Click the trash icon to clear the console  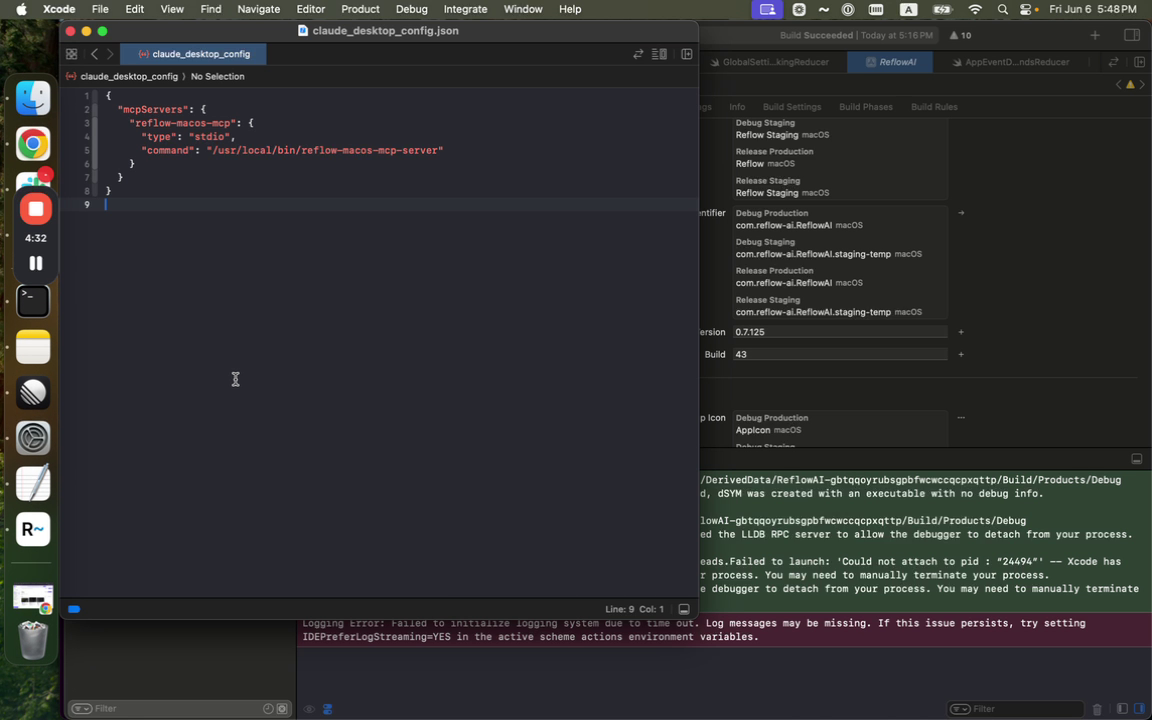[x=1097, y=709]
